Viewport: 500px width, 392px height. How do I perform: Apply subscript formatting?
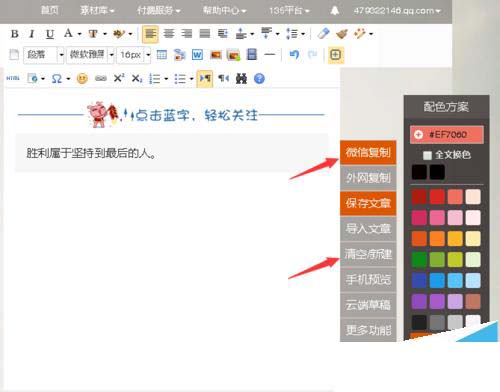tap(137, 79)
